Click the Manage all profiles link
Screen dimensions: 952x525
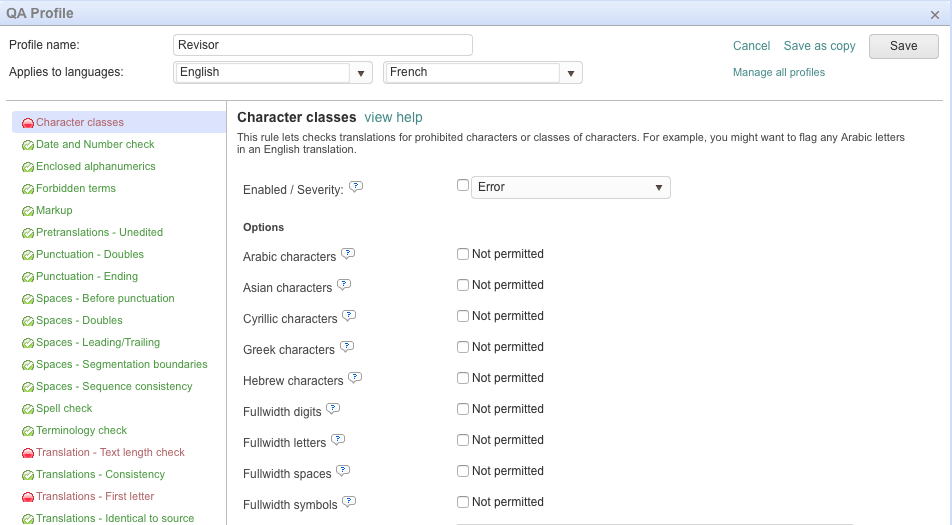779,72
